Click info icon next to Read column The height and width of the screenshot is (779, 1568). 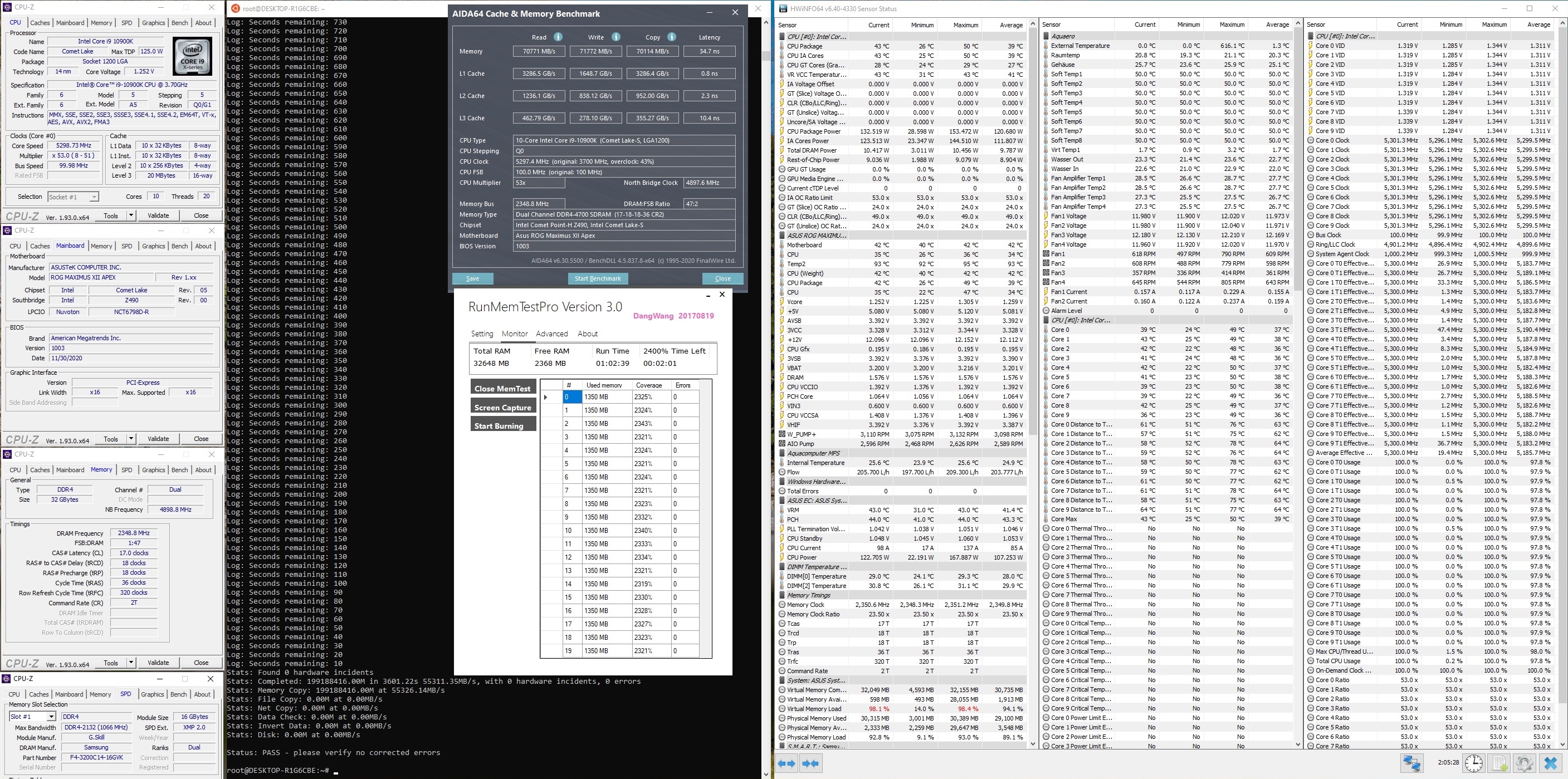[558, 37]
